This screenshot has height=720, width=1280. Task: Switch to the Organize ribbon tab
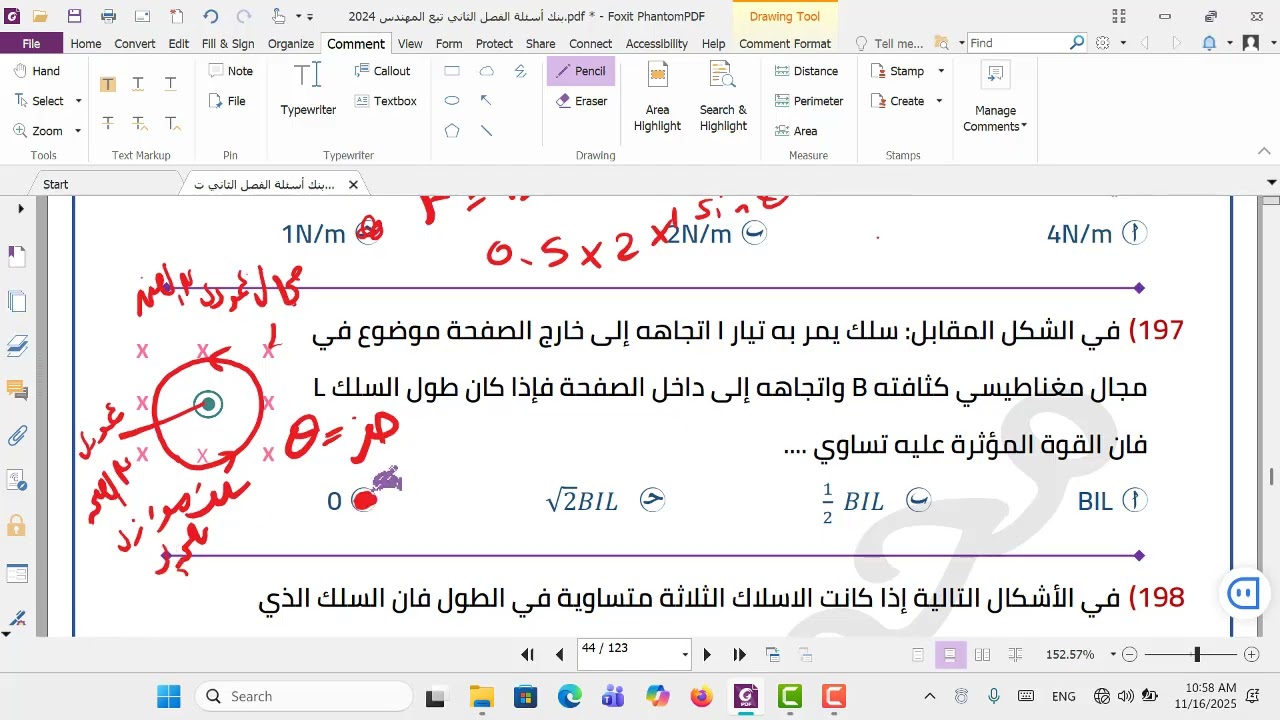pyautogui.click(x=291, y=43)
